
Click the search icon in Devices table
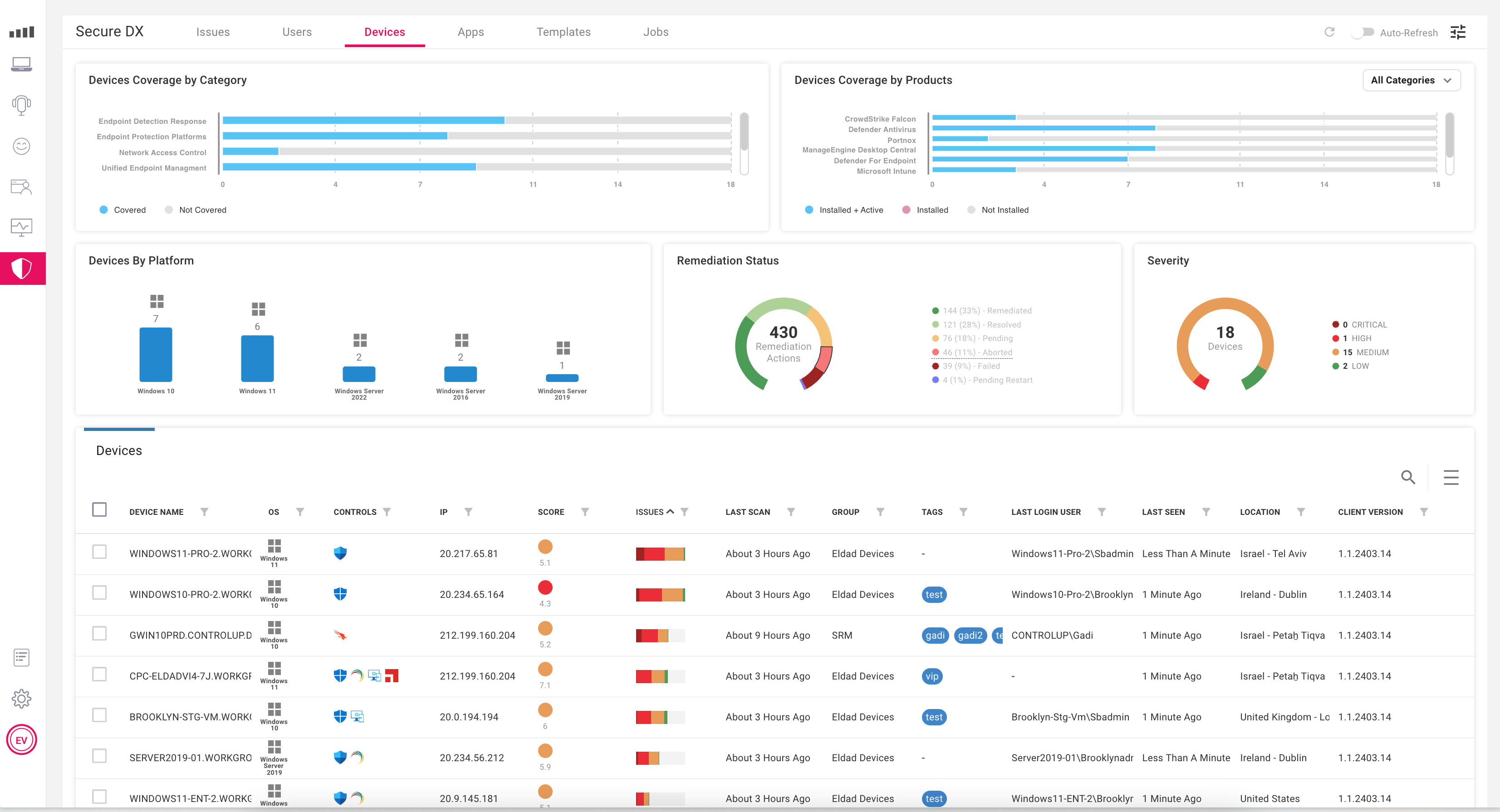point(1407,477)
